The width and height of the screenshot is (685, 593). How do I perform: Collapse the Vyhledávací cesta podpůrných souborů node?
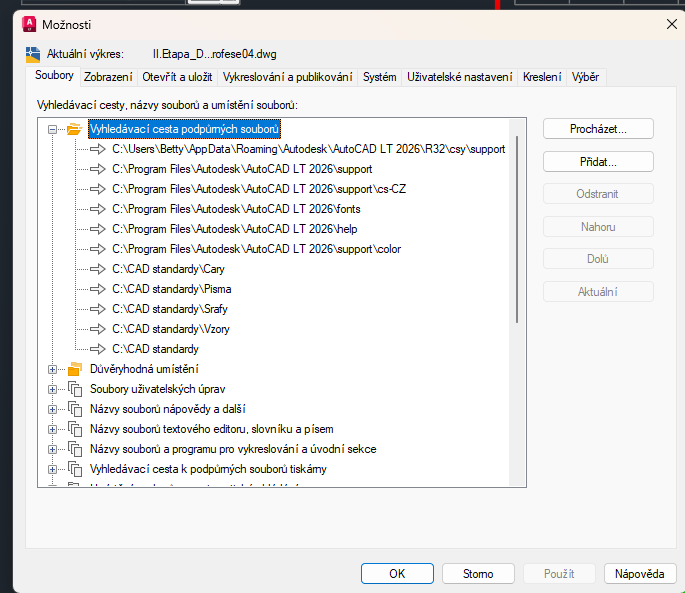[53, 129]
